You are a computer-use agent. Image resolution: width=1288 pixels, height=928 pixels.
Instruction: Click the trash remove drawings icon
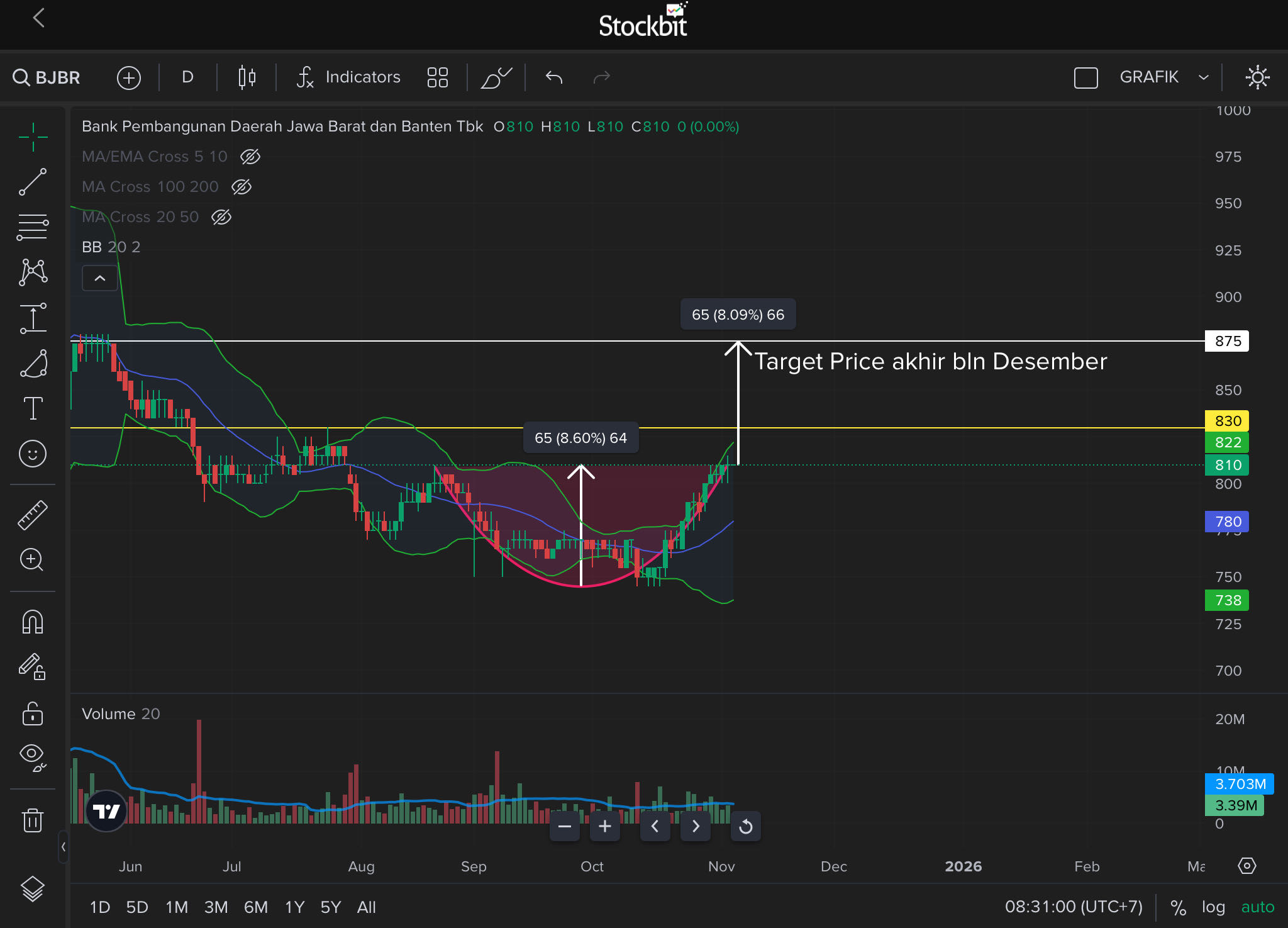(32, 820)
